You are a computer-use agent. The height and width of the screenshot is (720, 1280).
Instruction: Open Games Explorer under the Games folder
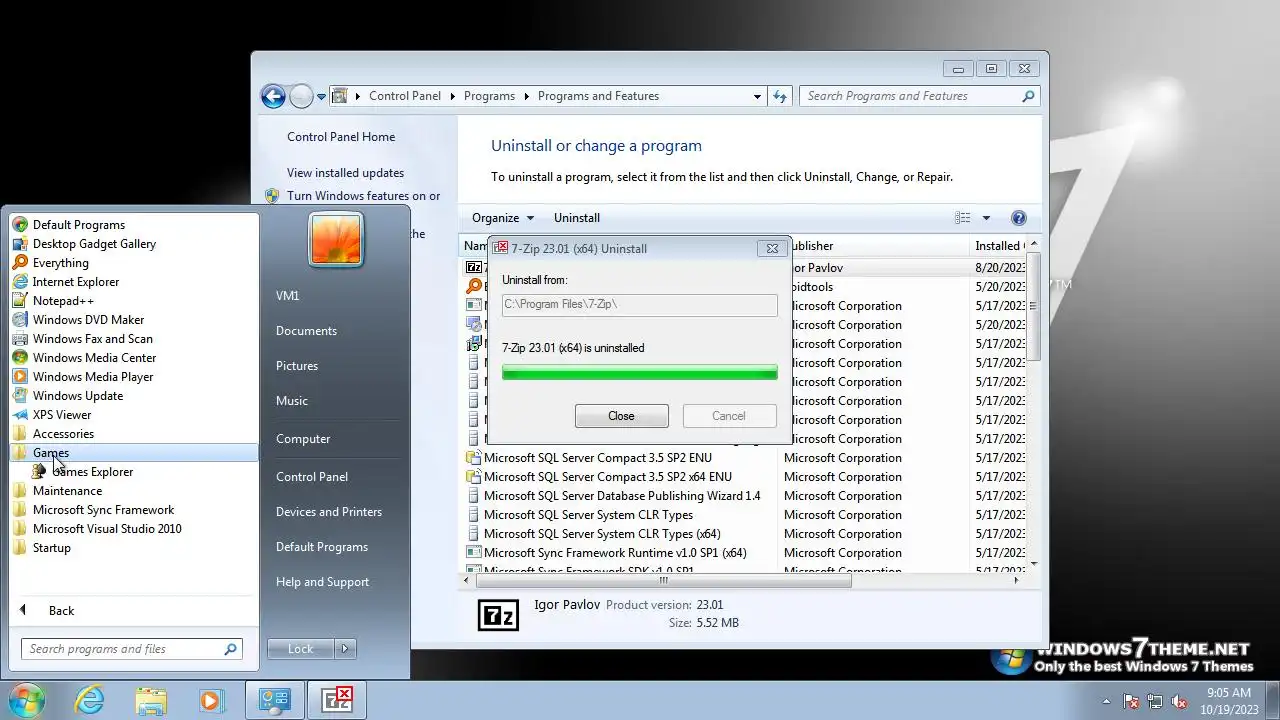pos(92,472)
